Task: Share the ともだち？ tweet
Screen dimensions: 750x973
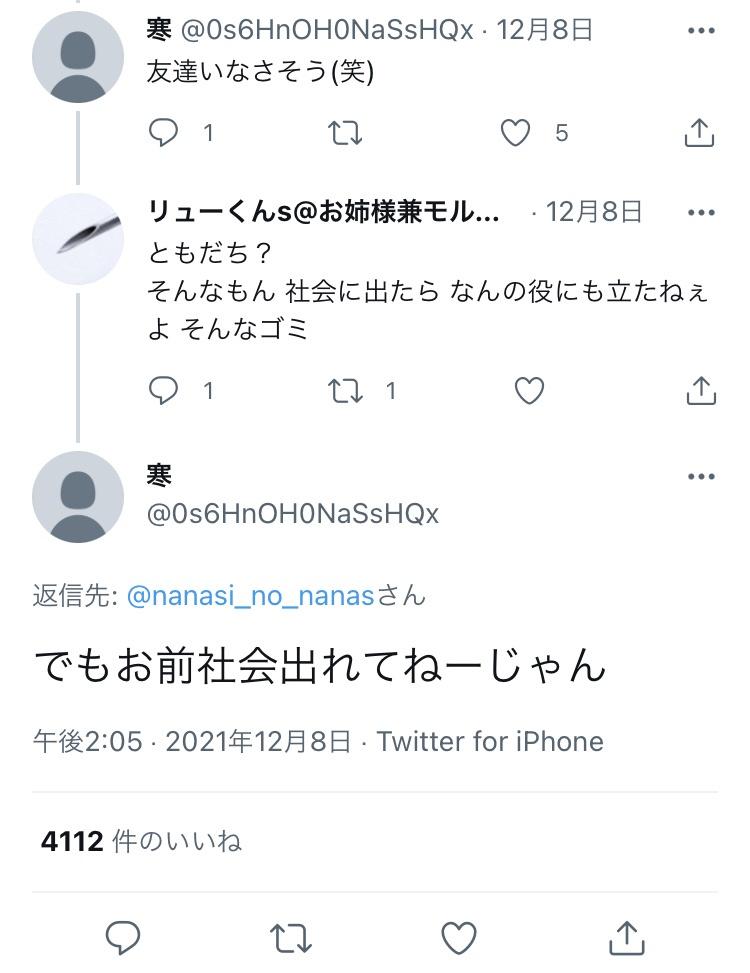Action: [700, 391]
